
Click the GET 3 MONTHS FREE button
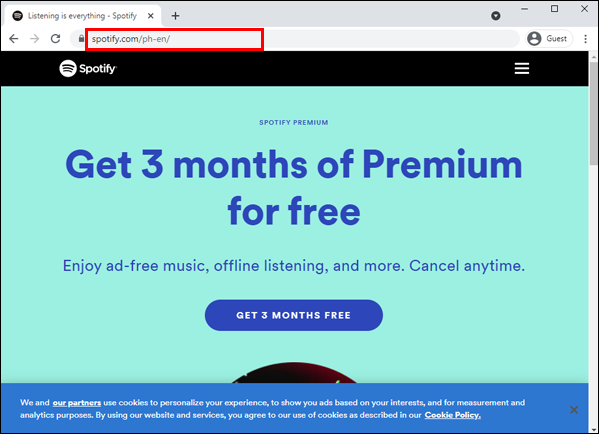click(x=293, y=315)
